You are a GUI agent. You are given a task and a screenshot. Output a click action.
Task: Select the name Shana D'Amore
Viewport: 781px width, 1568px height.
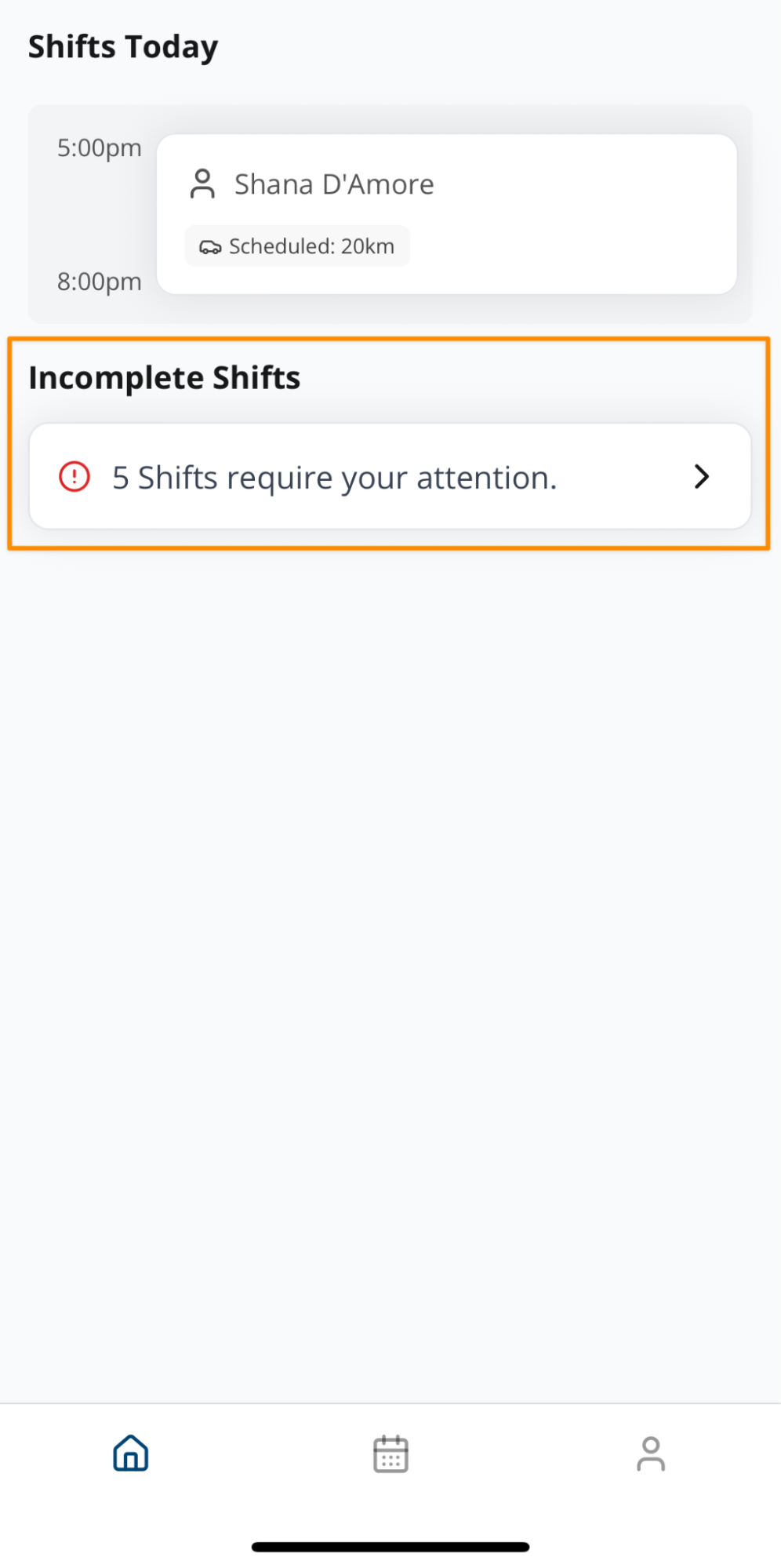tap(334, 184)
